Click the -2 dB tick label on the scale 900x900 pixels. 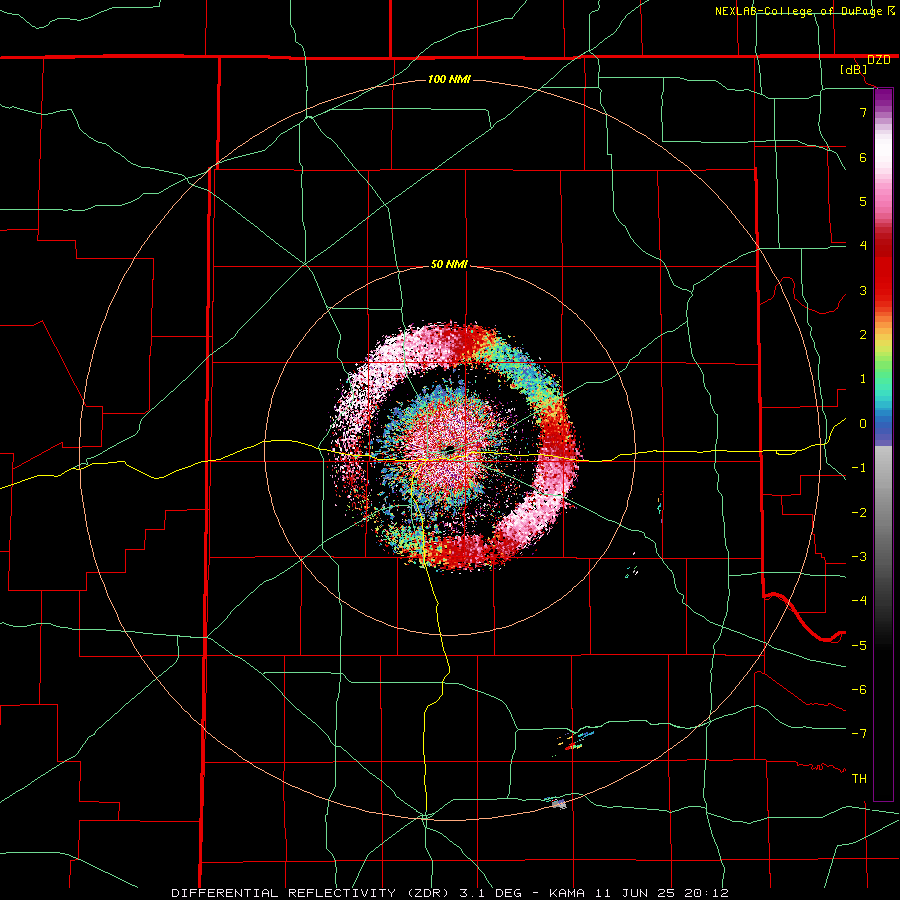[859, 513]
